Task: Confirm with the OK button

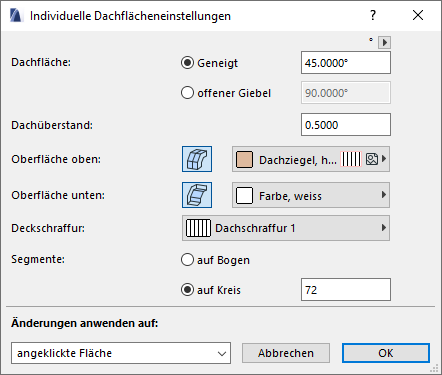Action: (386, 353)
